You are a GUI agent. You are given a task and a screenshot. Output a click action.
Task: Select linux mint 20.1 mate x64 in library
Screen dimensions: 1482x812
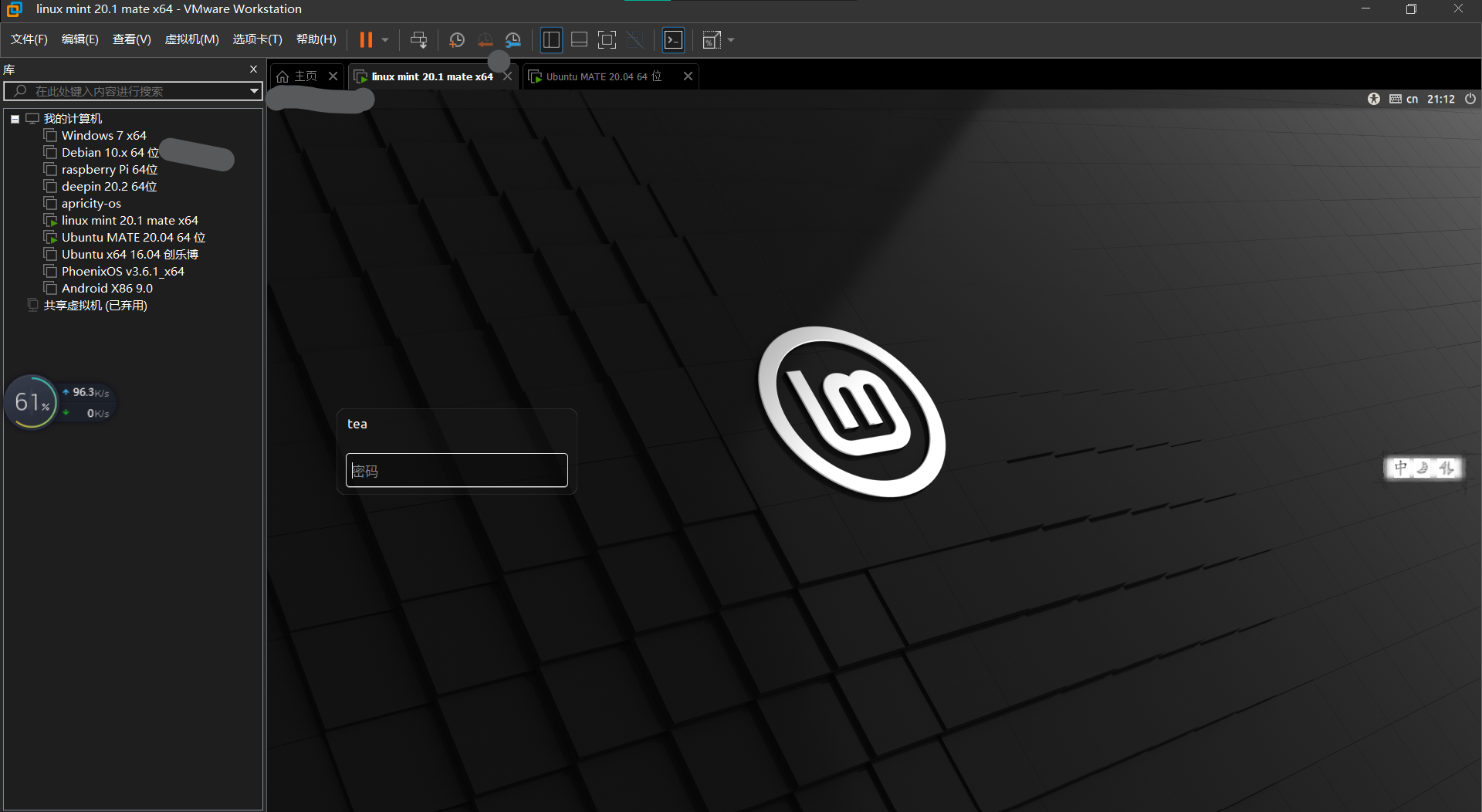pos(130,221)
